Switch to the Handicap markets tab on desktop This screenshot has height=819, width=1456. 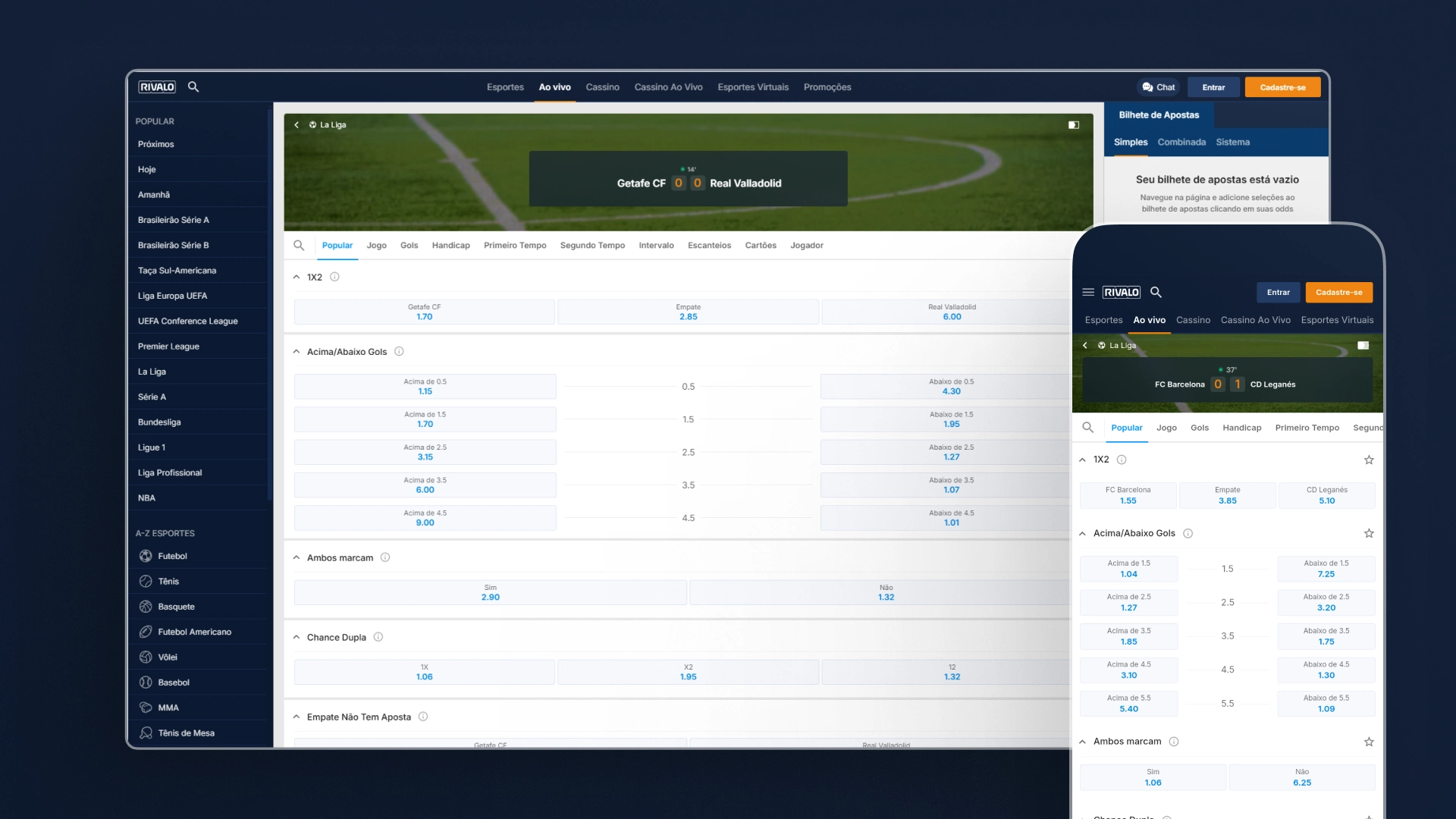click(x=451, y=246)
